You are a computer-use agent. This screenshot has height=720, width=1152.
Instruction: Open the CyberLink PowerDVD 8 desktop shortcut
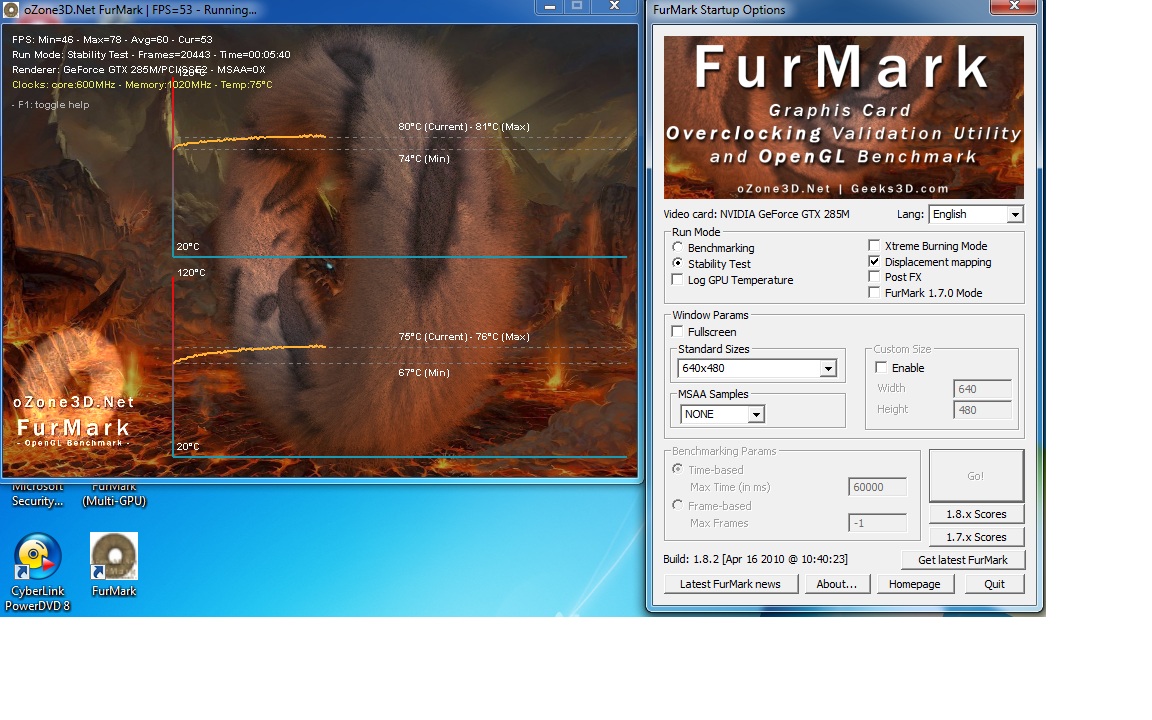pos(37,572)
